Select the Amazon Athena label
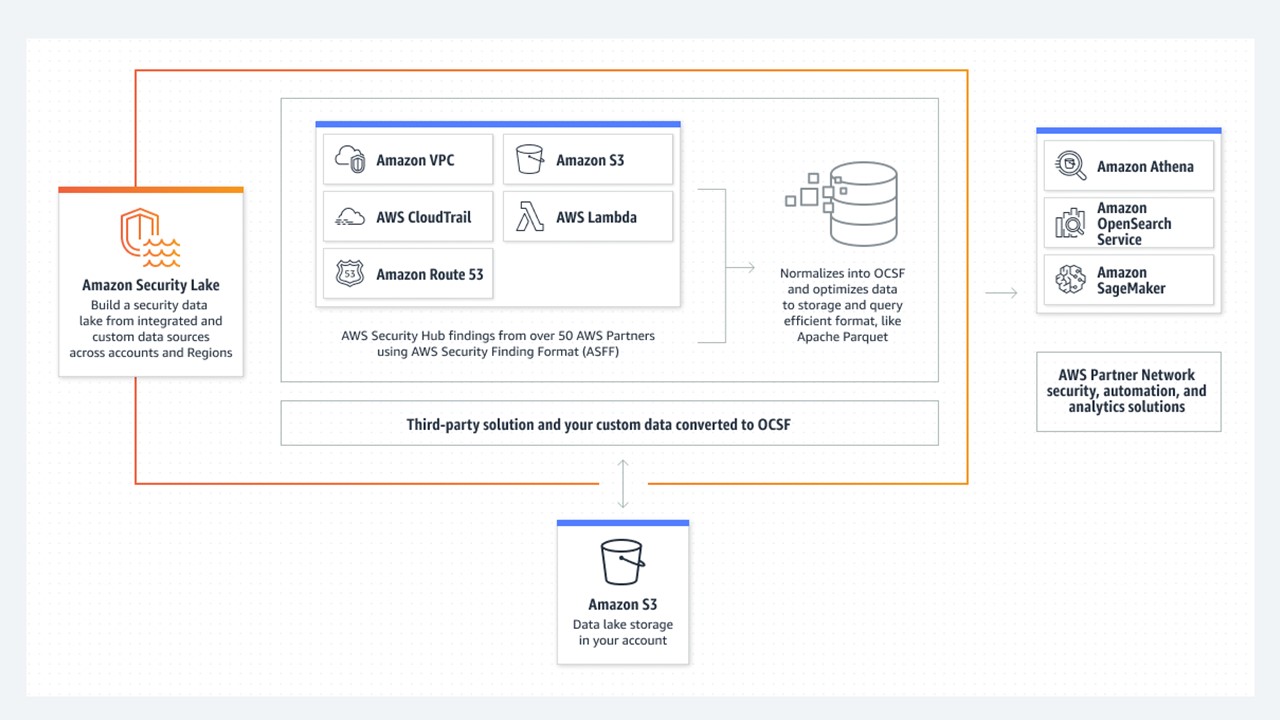Image resolution: width=1280 pixels, height=720 pixels. 1145,167
